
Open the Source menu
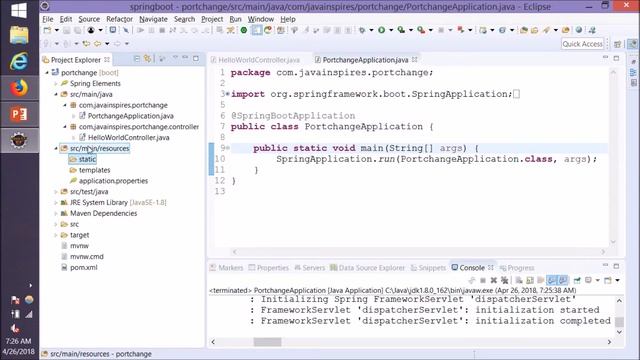[x=89, y=19]
